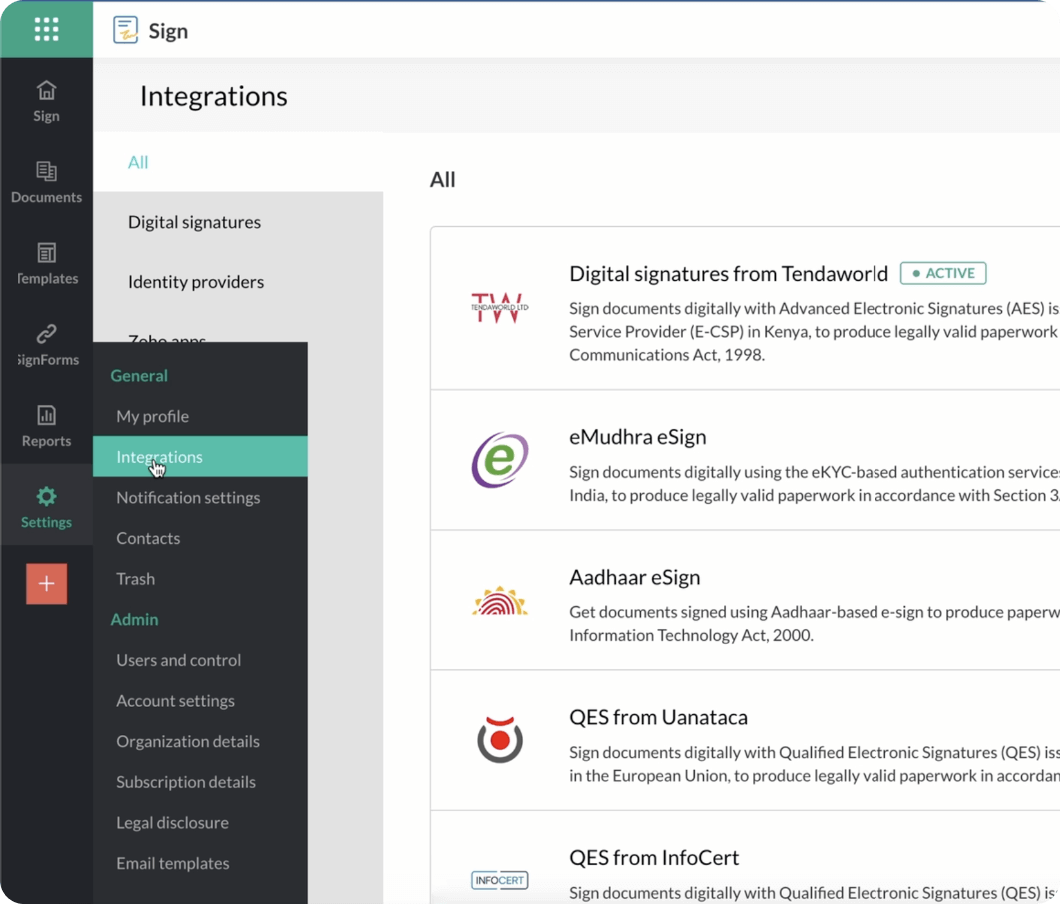1060x904 pixels.
Task: Choose Notification settings menu item
Action: pyautogui.click(x=188, y=497)
